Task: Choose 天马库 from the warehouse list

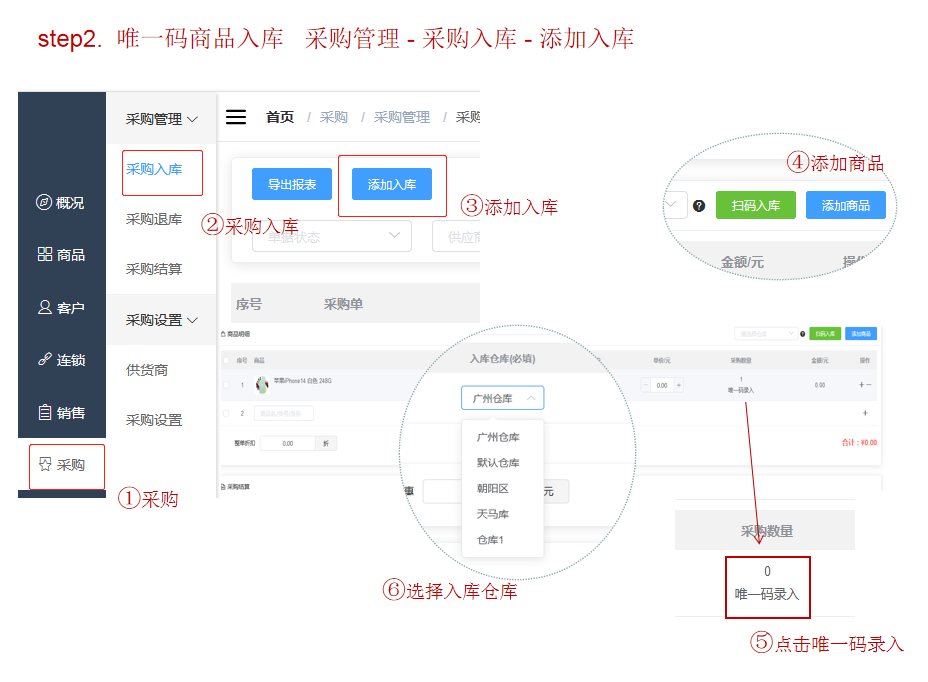Action: tap(492, 514)
